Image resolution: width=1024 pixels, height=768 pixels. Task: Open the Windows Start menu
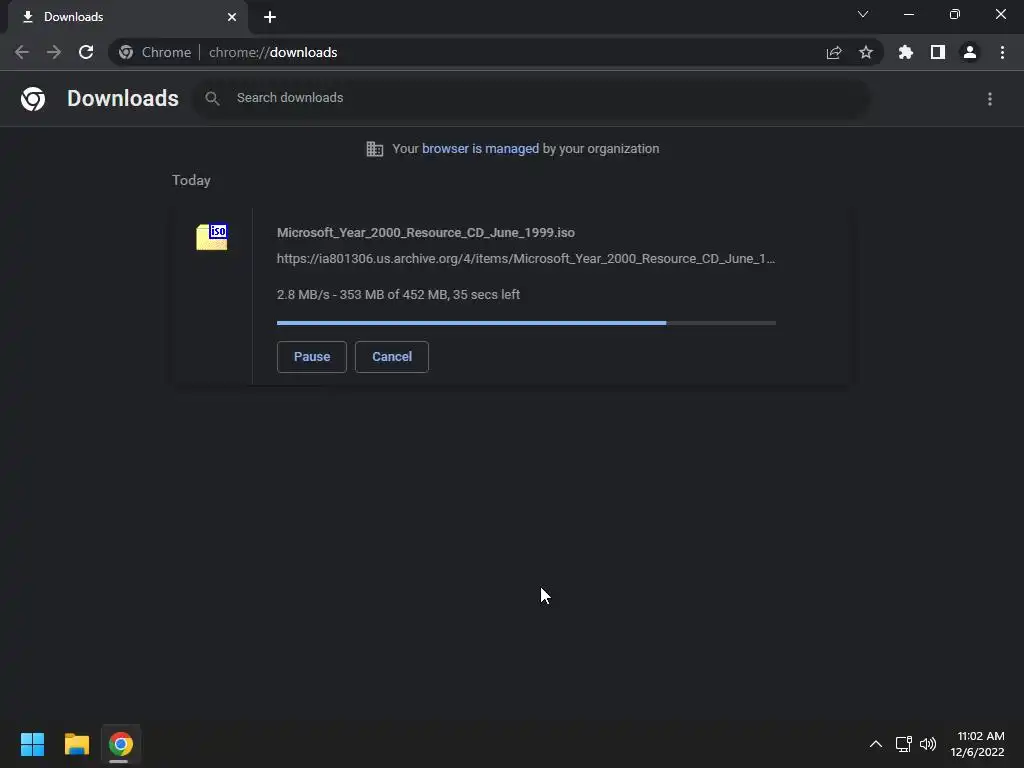pyautogui.click(x=32, y=744)
